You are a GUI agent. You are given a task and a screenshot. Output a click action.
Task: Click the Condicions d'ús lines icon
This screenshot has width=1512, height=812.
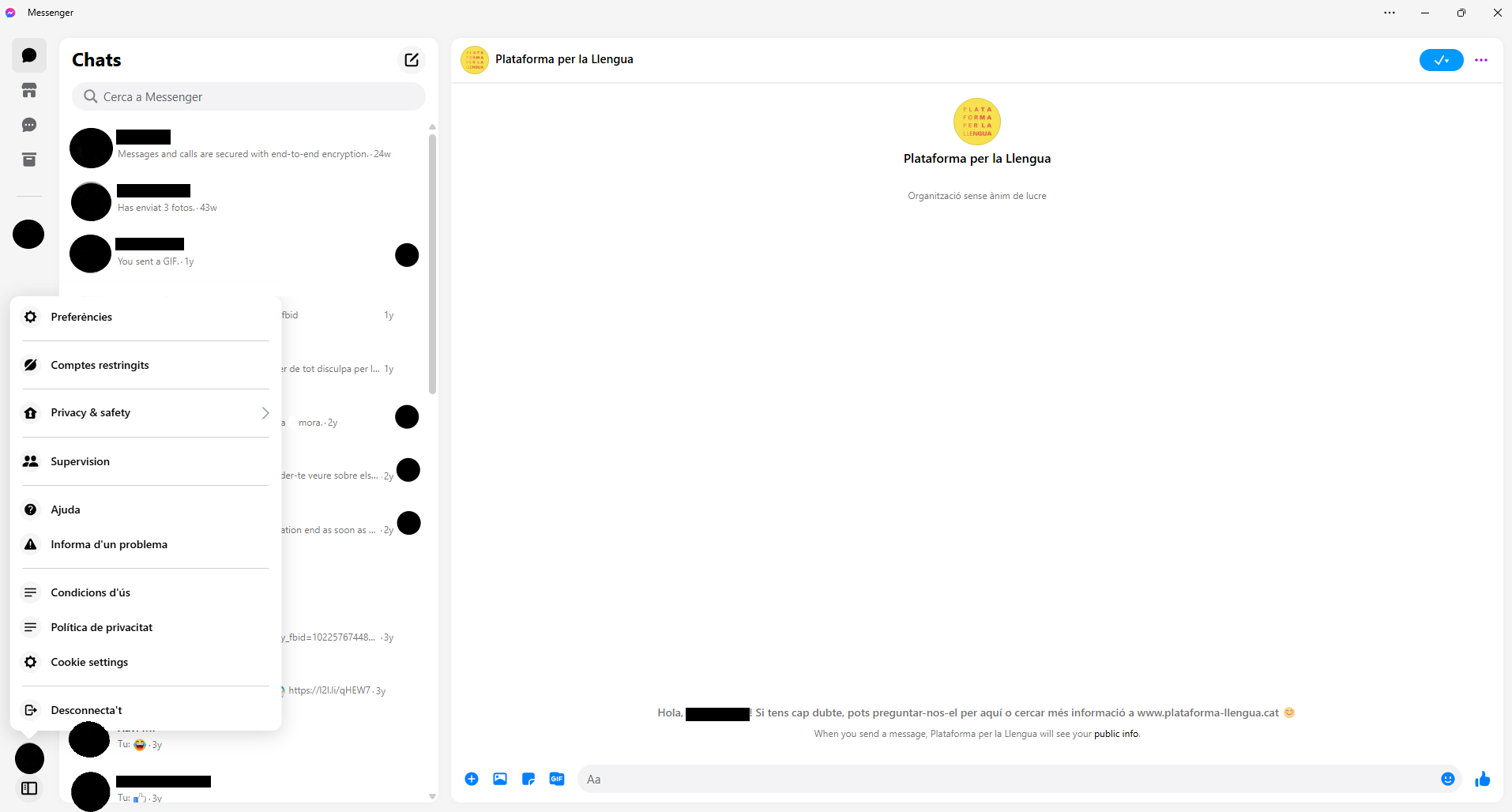(x=31, y=592)
